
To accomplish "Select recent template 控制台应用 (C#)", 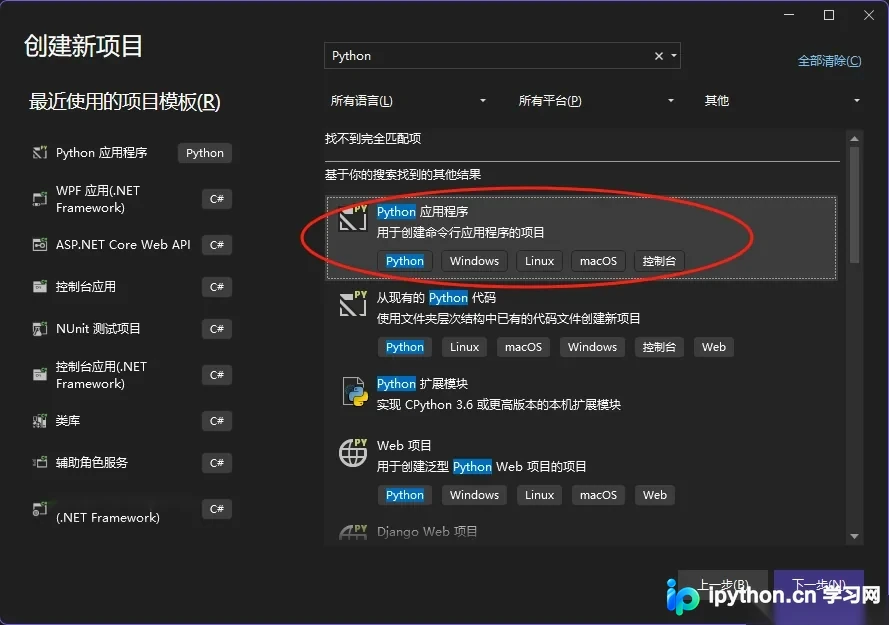I will tap(86, 287).
